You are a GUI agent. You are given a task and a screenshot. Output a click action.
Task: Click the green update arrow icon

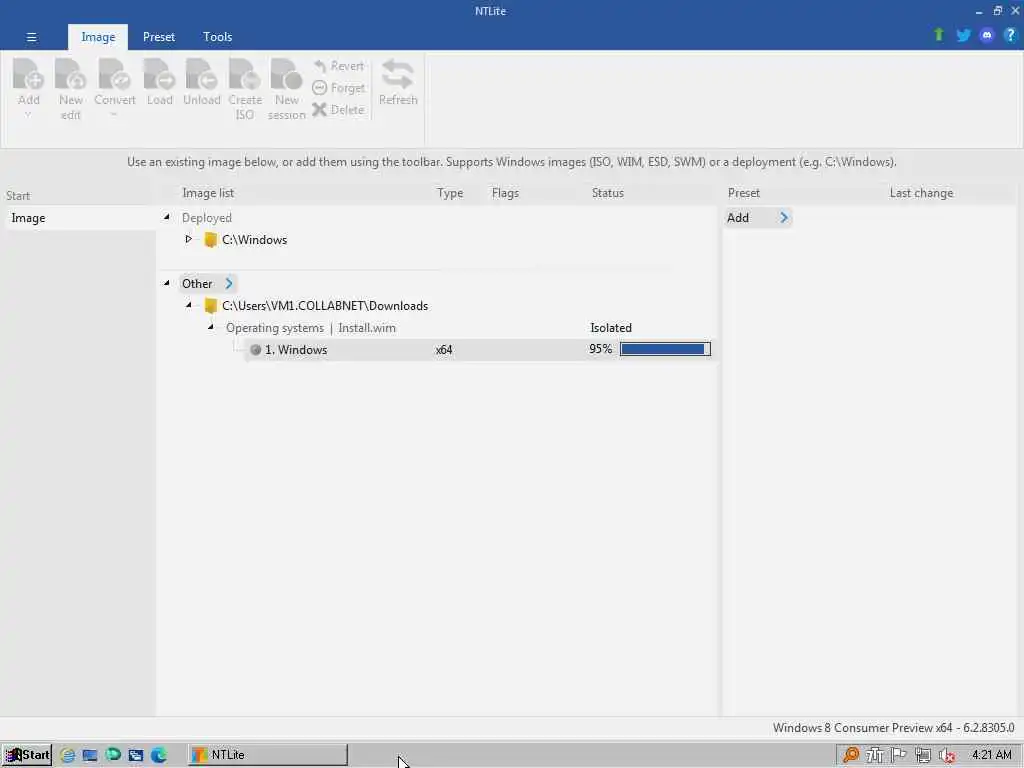[938, 35]
